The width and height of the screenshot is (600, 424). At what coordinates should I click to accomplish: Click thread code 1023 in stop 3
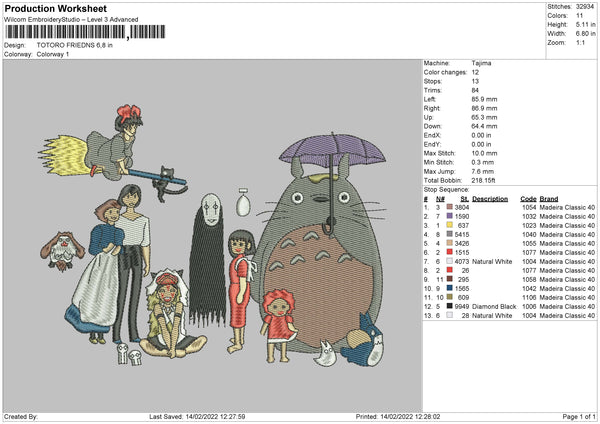[529, 225]
